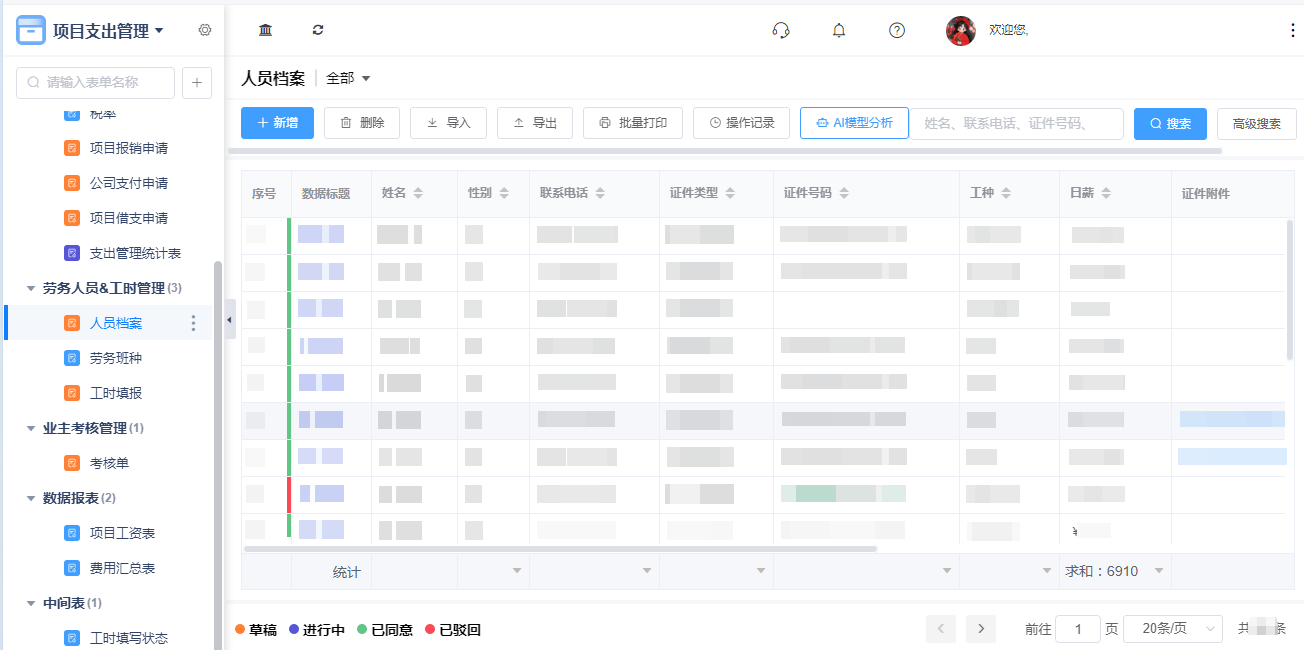Click the 新增 button
The width and height of the screenshot is (1304, 650).
[x=277, y=123]
